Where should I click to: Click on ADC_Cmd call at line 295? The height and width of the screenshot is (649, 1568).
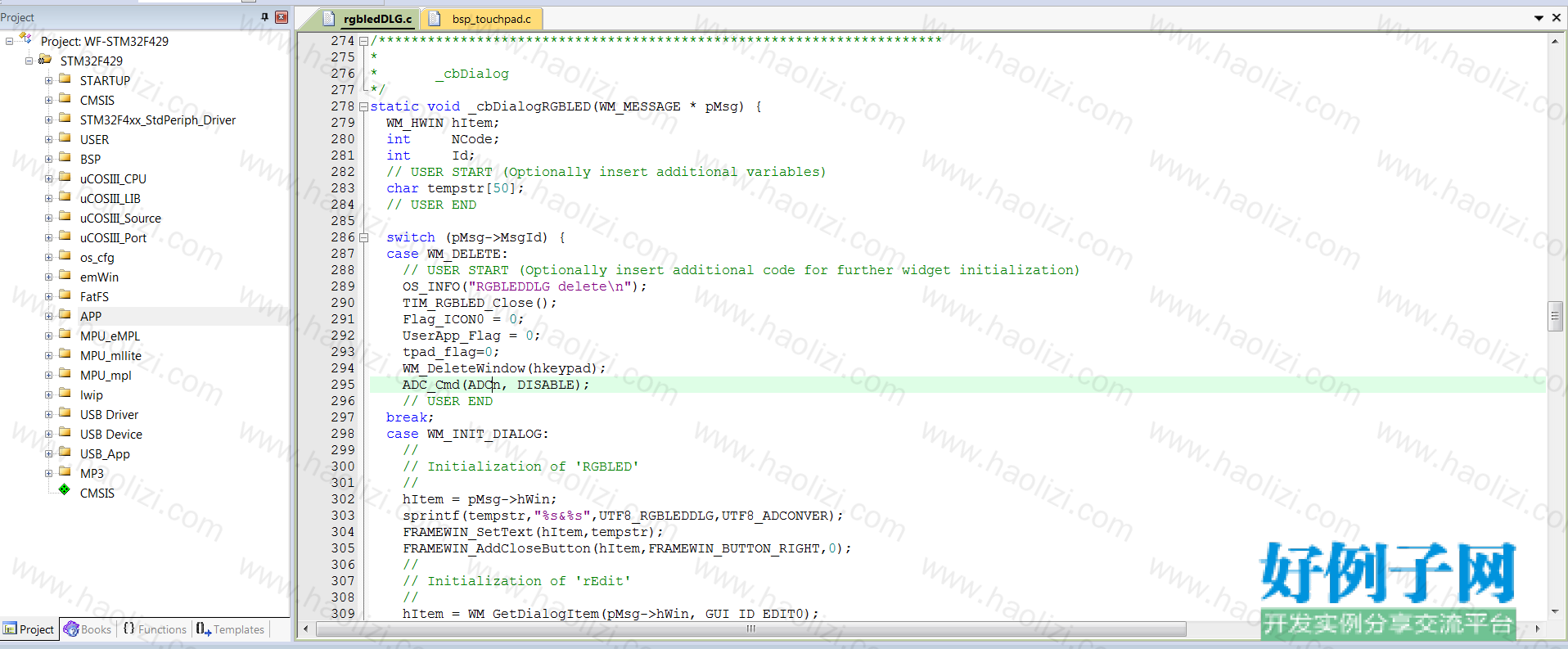pyautogui.click(x=495, y=385)
